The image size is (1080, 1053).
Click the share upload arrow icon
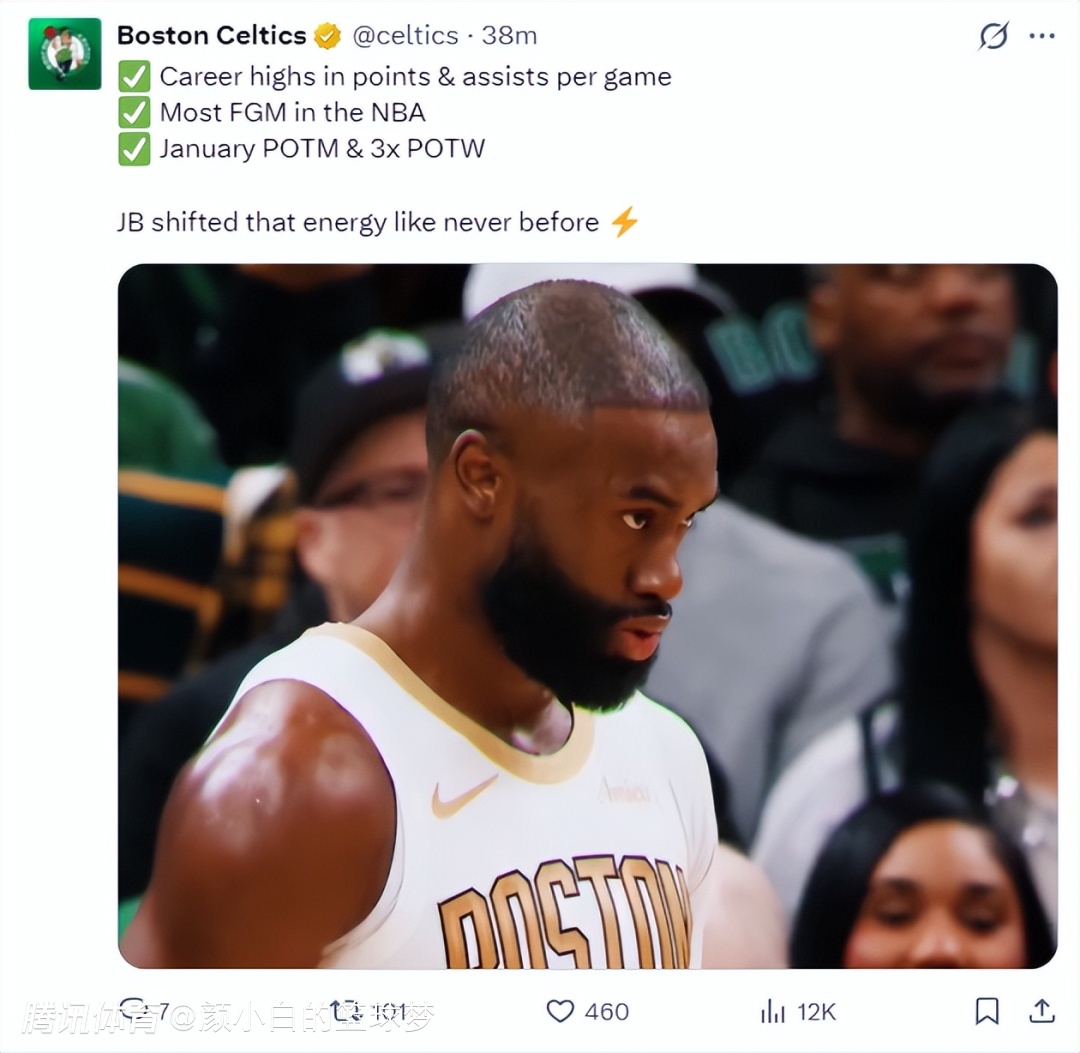(x=1042, y=1011)
